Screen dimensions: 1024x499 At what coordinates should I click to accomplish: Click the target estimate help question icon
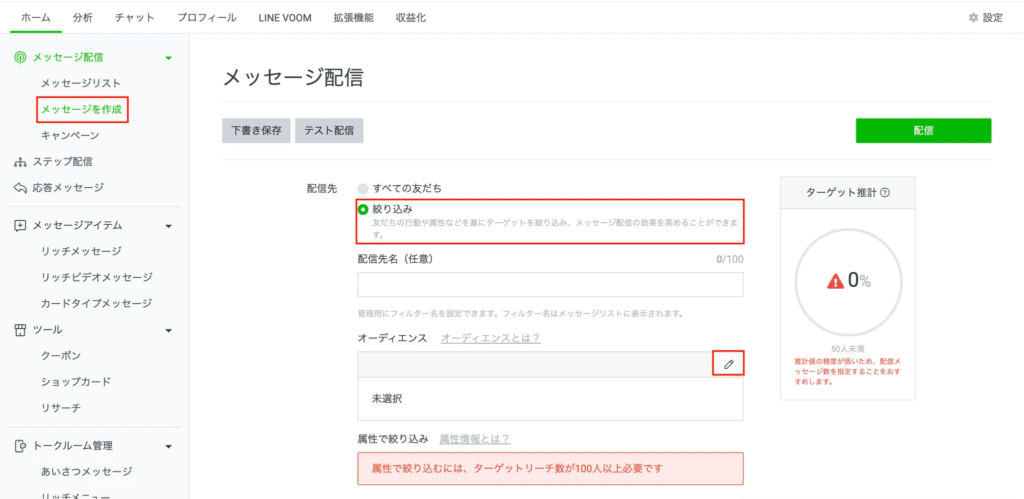885,193
